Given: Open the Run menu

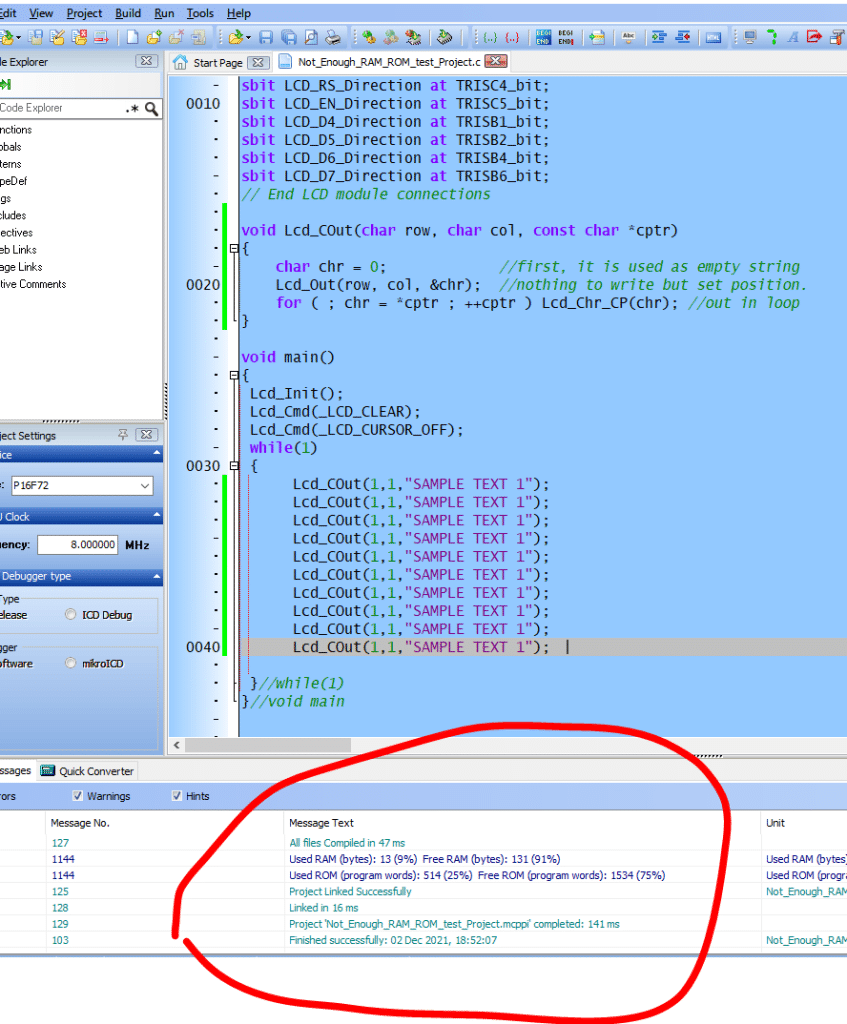Looking at the screenshot, I should [164, 13].
